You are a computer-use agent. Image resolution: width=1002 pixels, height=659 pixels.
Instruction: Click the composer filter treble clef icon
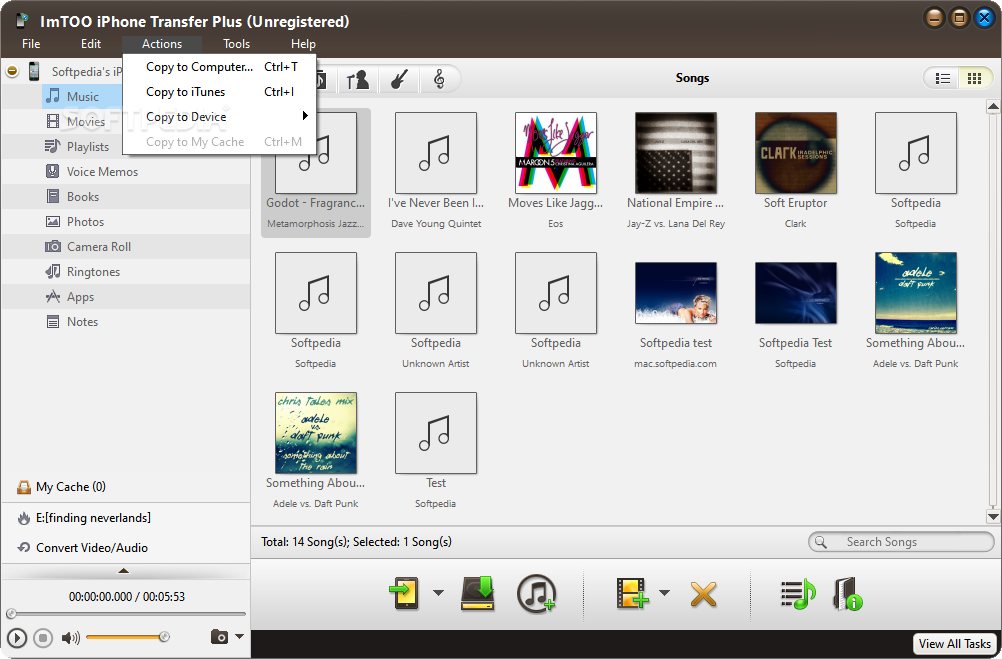pos(439,79)
